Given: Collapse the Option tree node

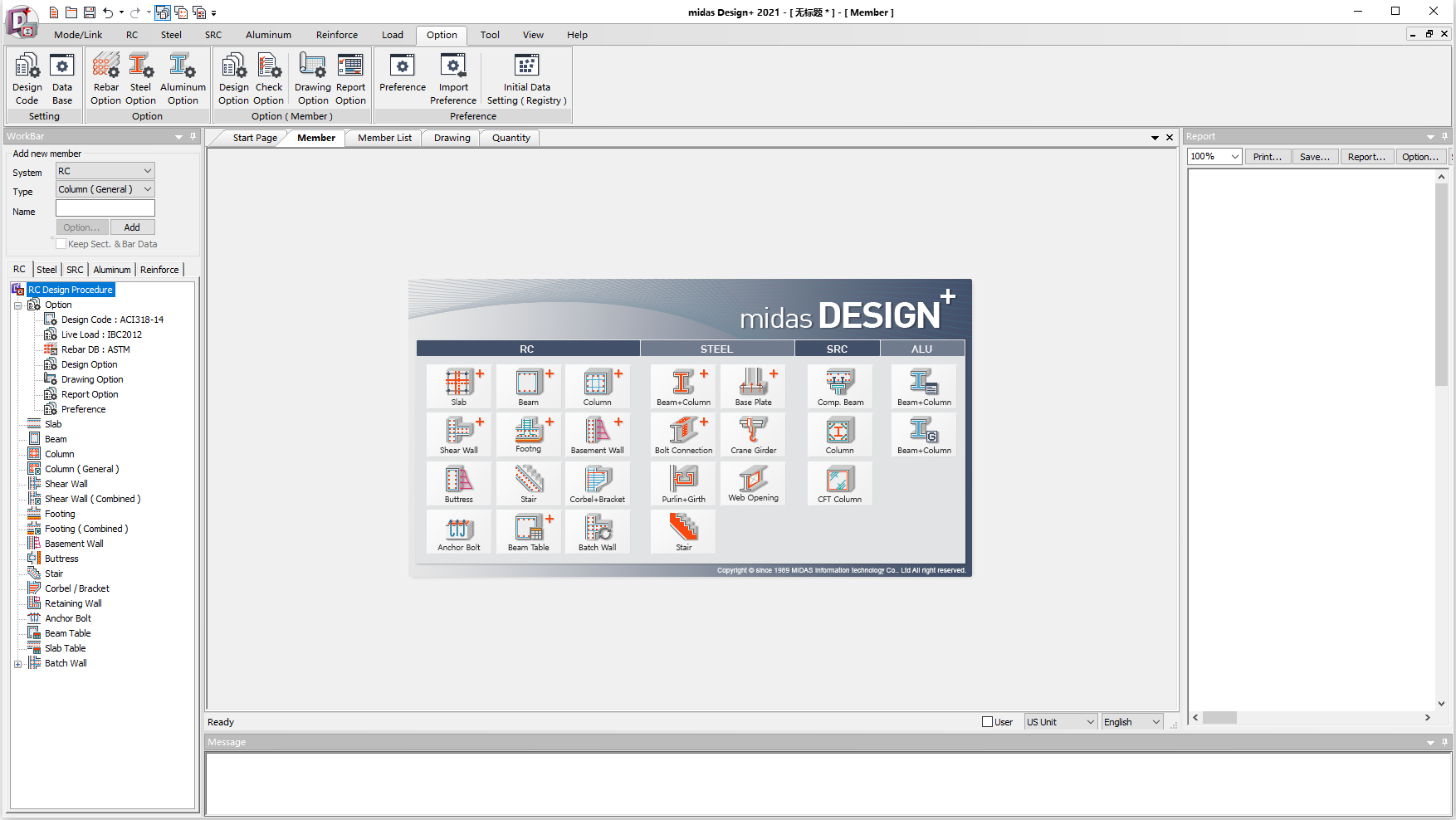Looking at the screenshot, I should [17, 305].
